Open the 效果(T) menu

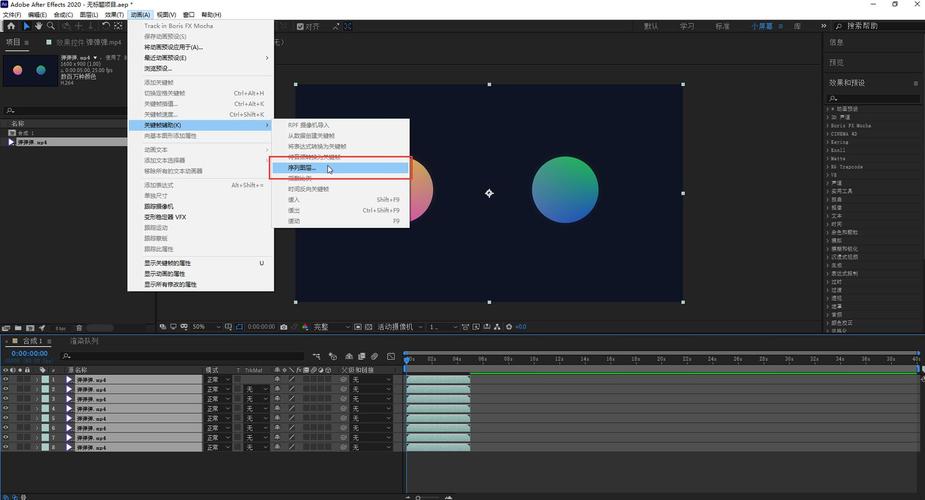(x=114, y=15)
